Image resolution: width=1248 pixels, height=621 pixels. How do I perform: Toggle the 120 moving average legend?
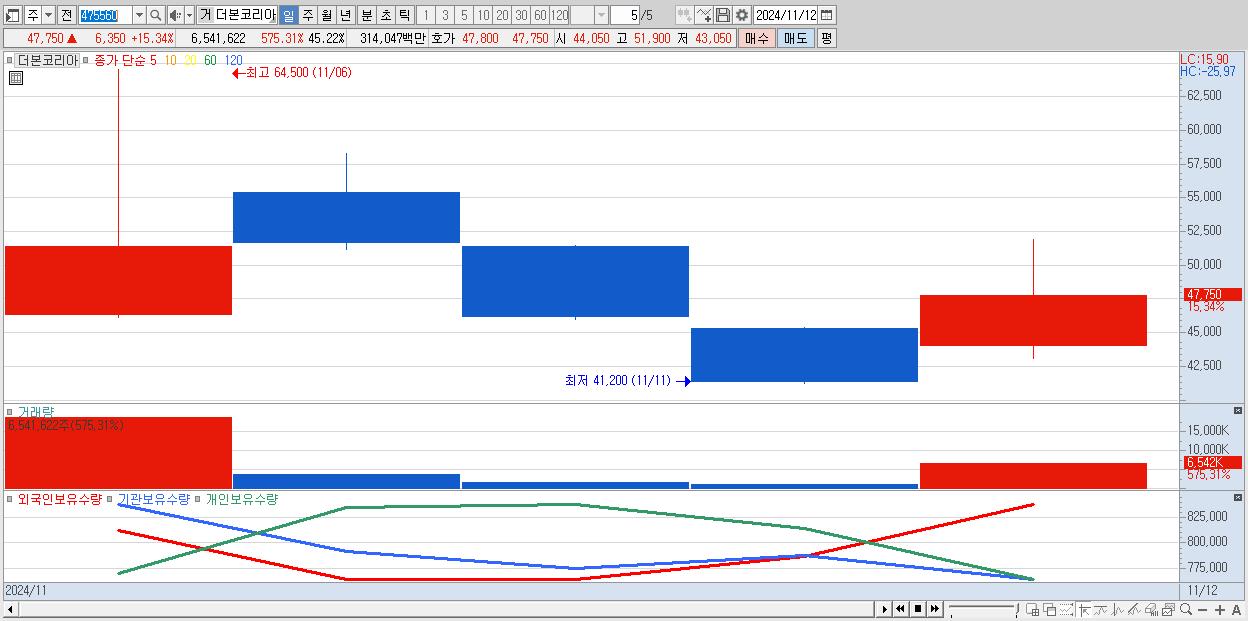point(233,60)
